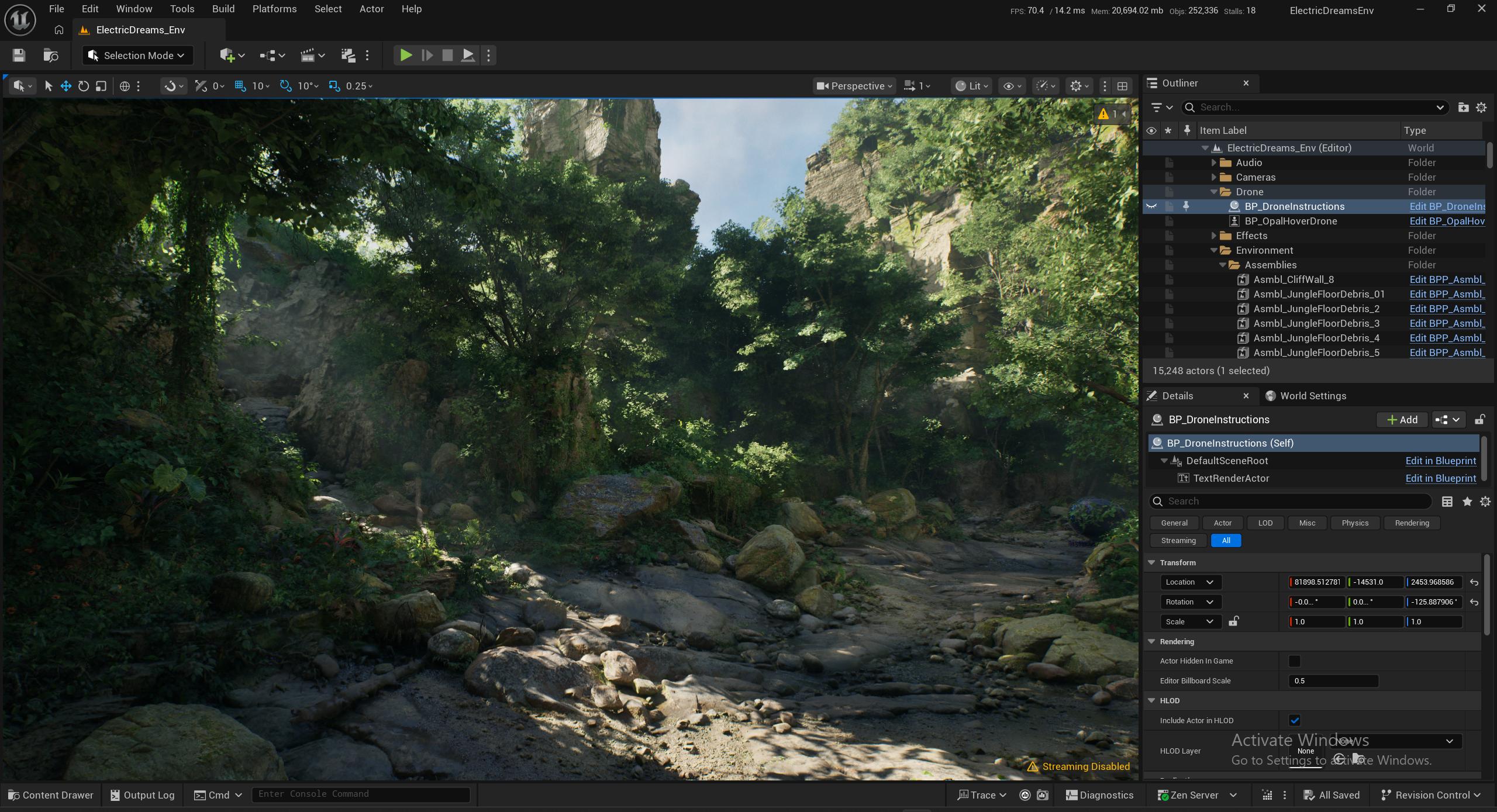Click the create new folder icon in Outliner
The image size is (1497, 812).
tap(1463, 108)
